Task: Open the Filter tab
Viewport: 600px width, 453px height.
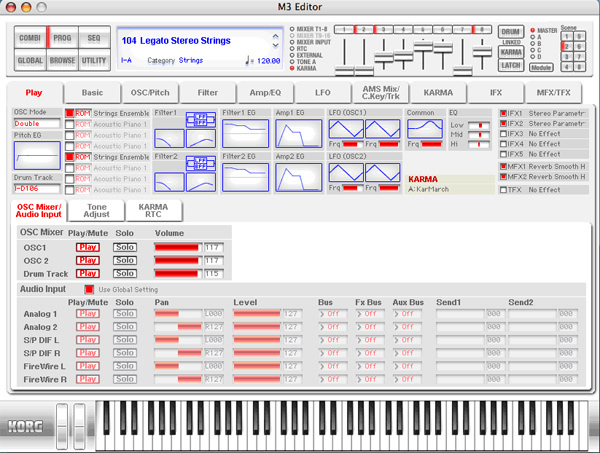Action: (208, 93)
